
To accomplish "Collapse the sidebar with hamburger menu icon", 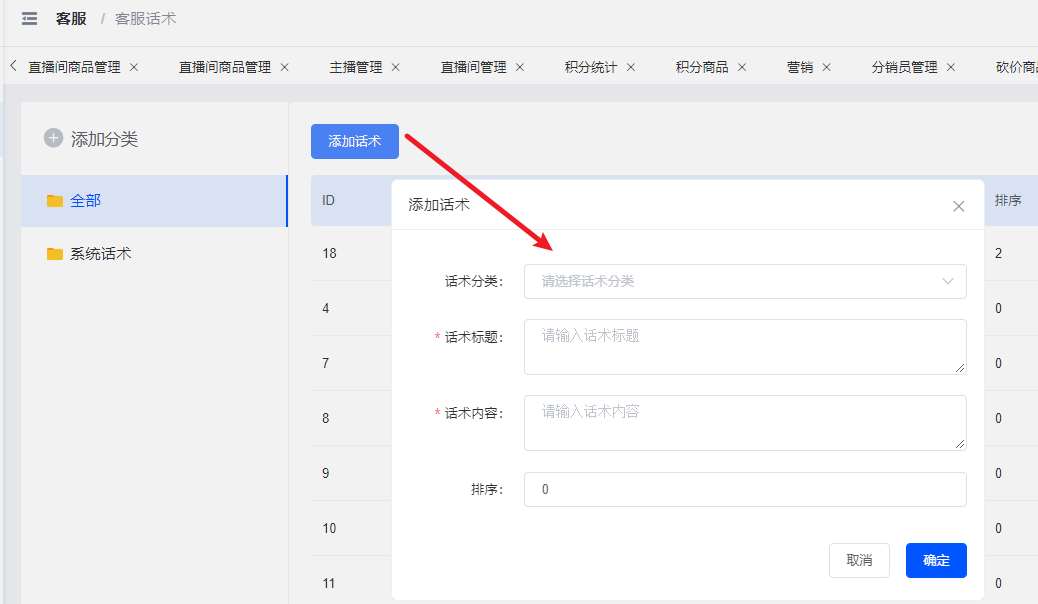I will 29,19.
